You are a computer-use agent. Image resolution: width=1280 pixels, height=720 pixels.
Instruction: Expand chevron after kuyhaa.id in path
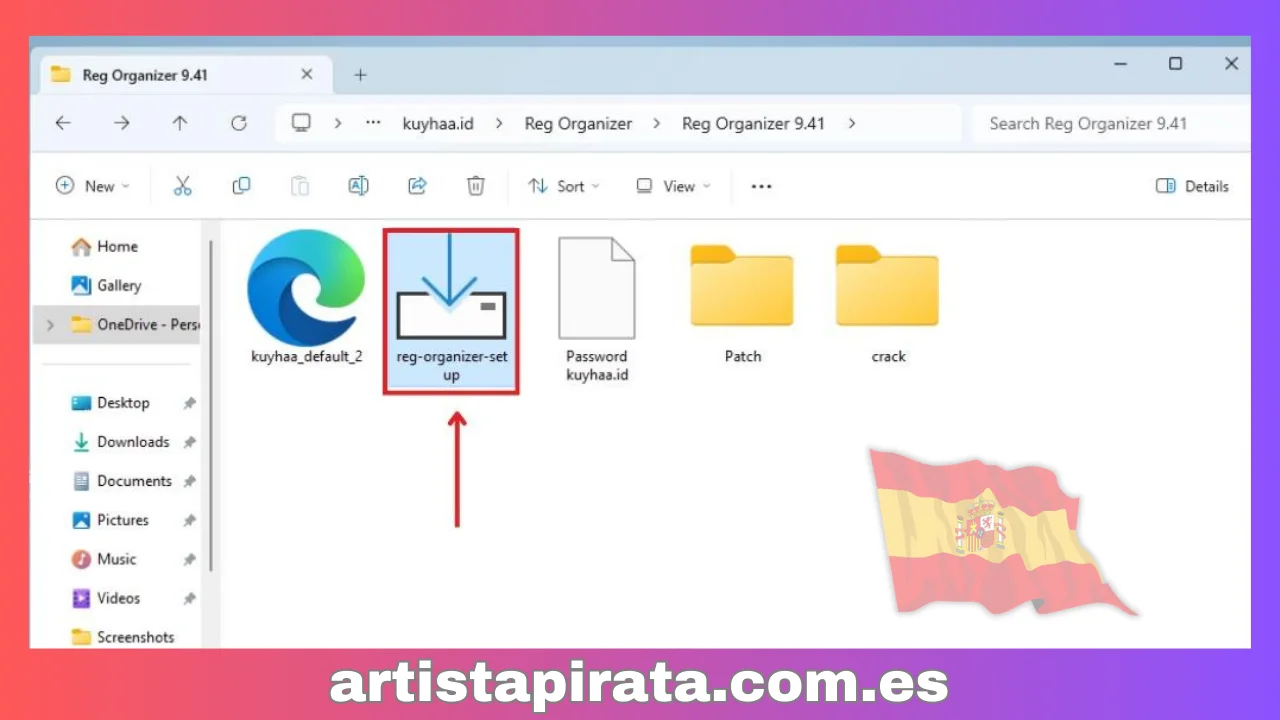point(499,123)
